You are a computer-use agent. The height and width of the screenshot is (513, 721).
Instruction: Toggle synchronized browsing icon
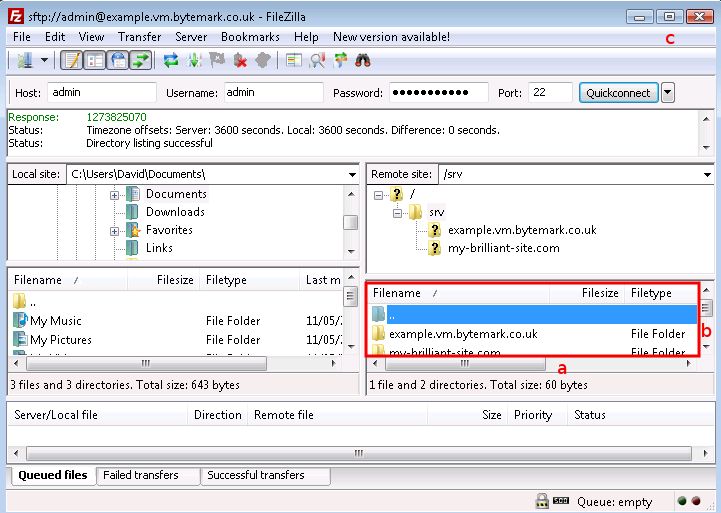point(340,60)
